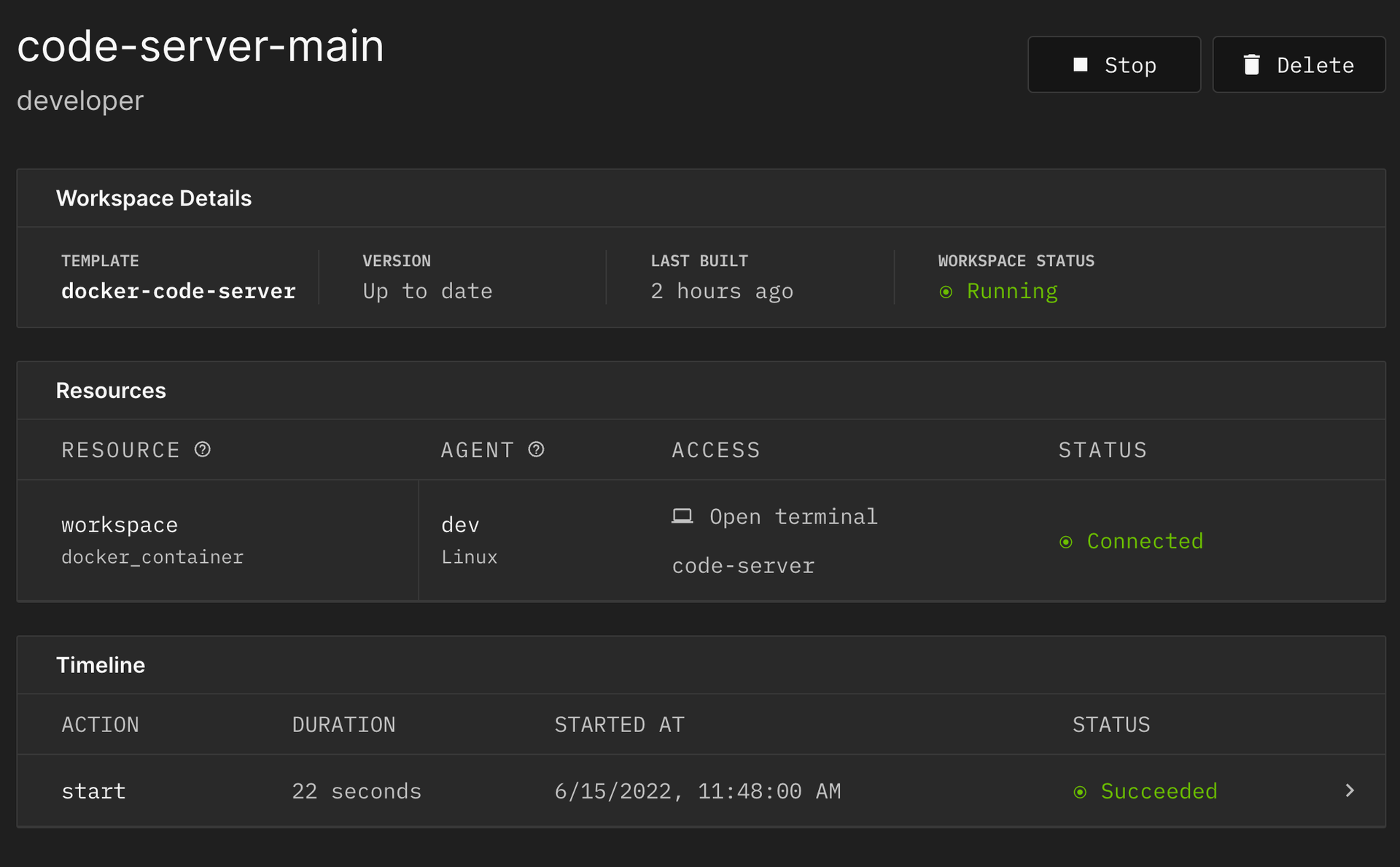
Task: Click the 'dev' agent name
Action: (x=460, y=525)
